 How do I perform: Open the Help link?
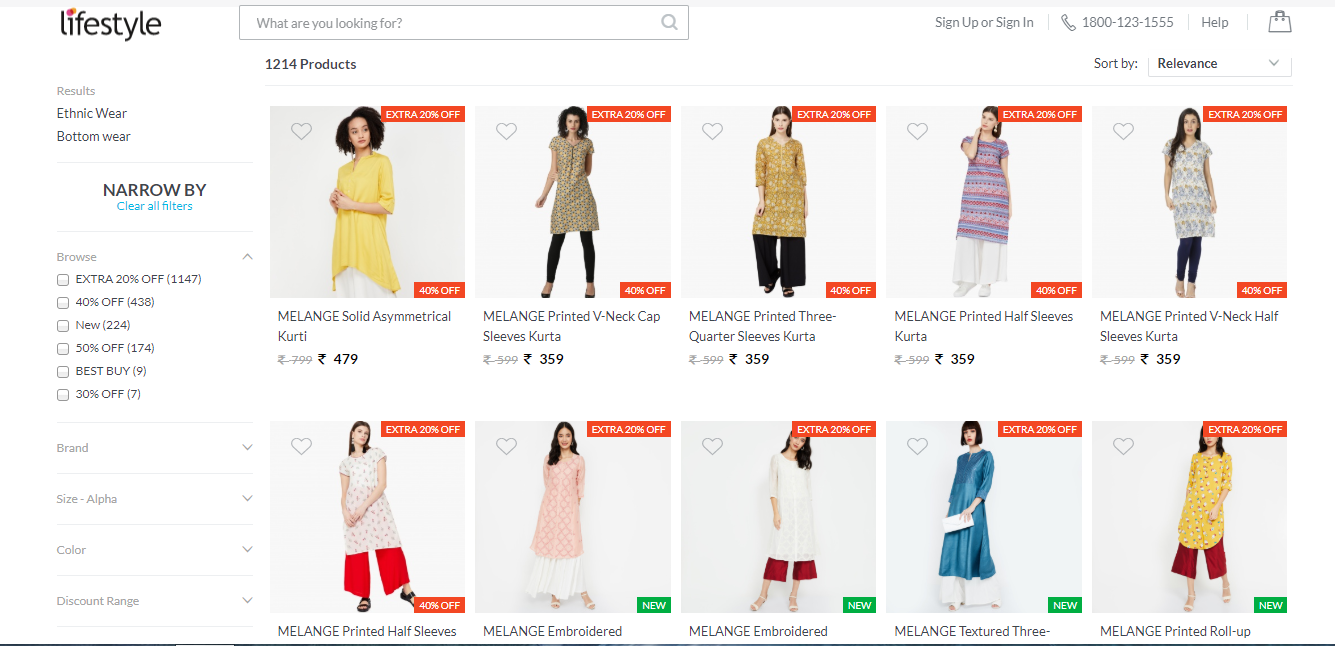tap(1215, 22)
